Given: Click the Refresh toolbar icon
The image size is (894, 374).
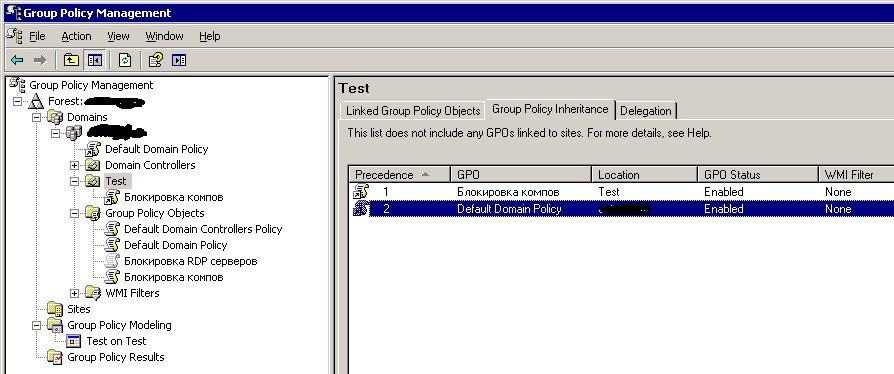Looking at the screenshot, I should pyautogui.click(x=125, y=60).
